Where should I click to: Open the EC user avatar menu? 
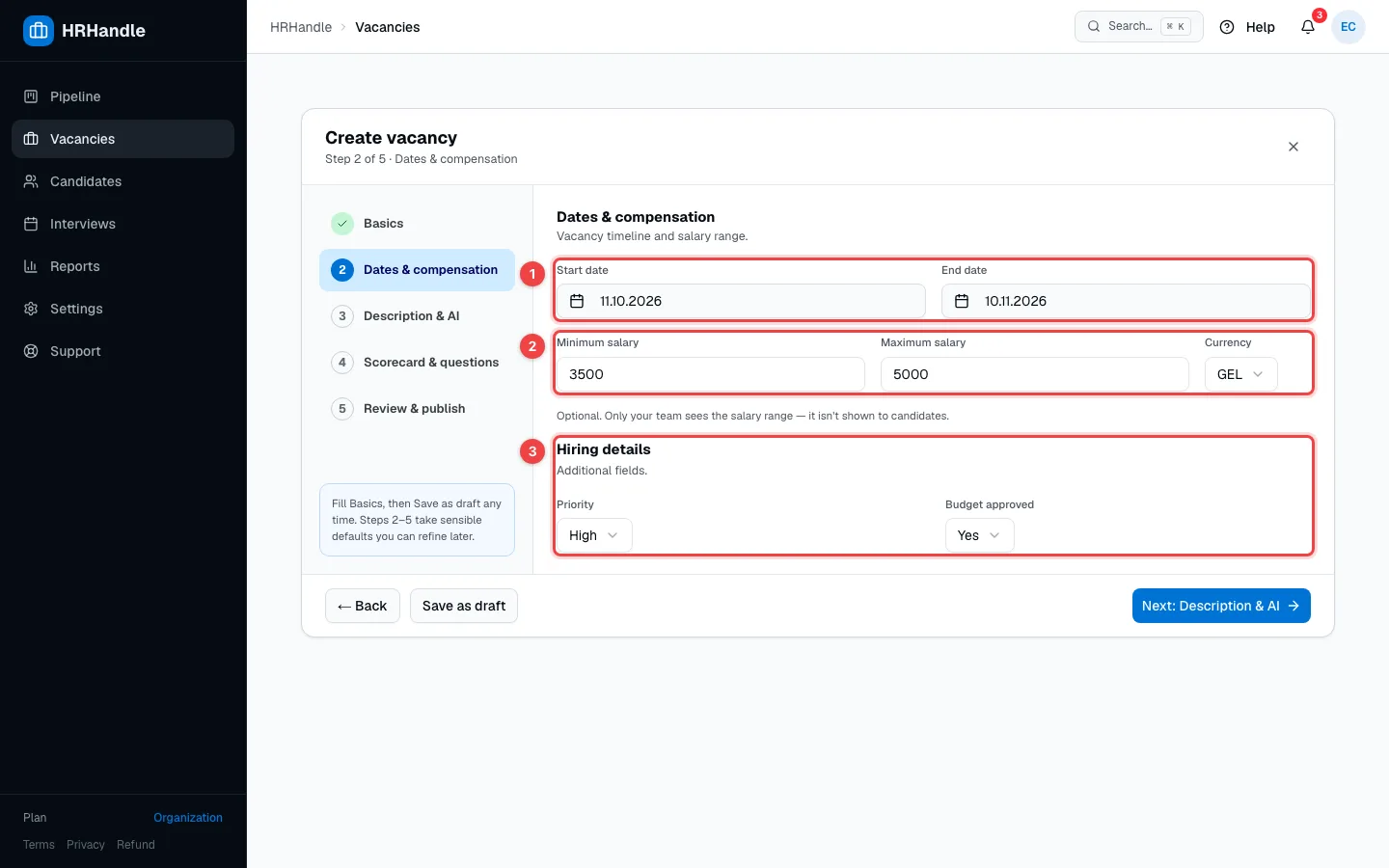click(1348, 27)
